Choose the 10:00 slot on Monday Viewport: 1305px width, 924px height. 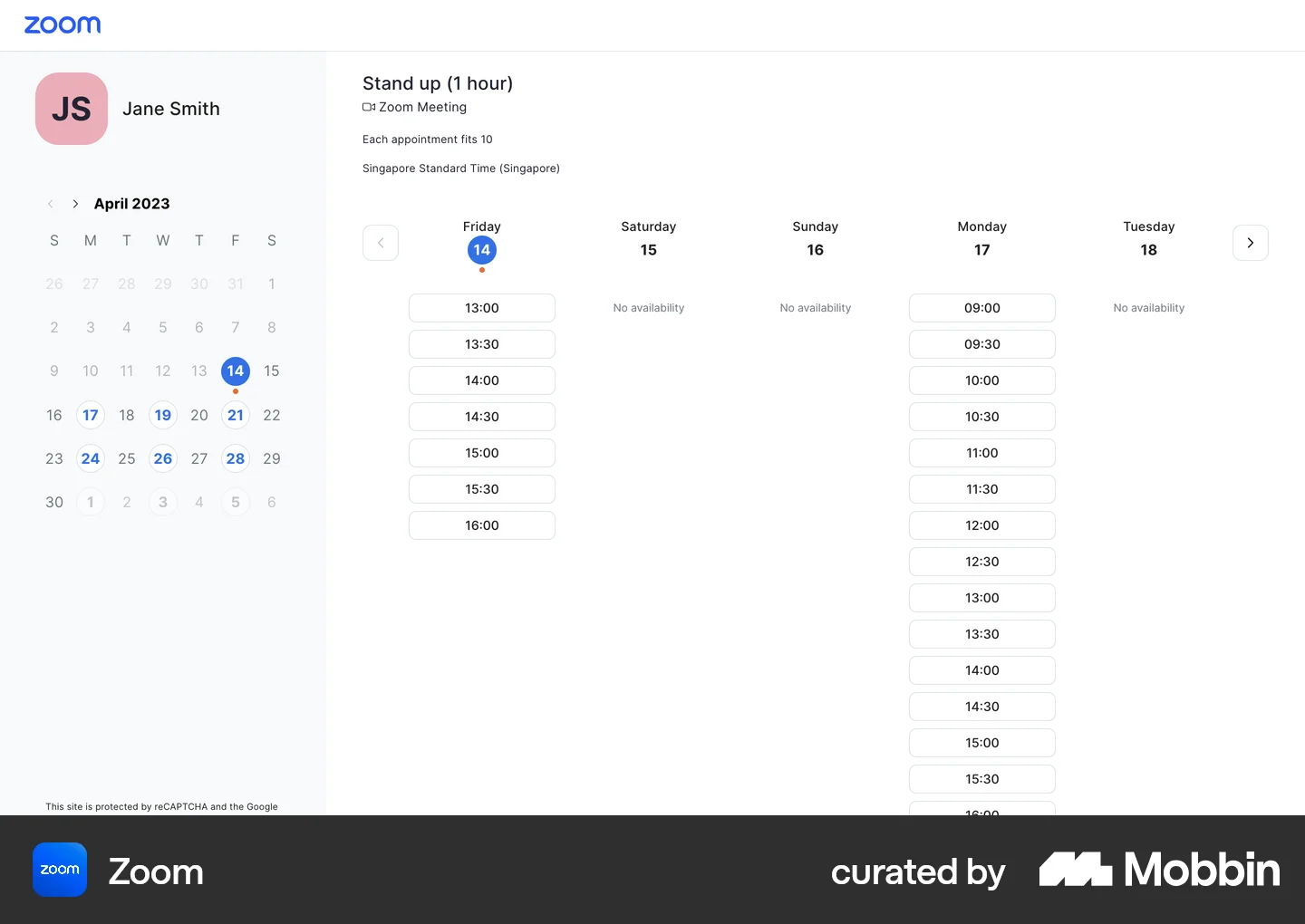click(982, 380)
